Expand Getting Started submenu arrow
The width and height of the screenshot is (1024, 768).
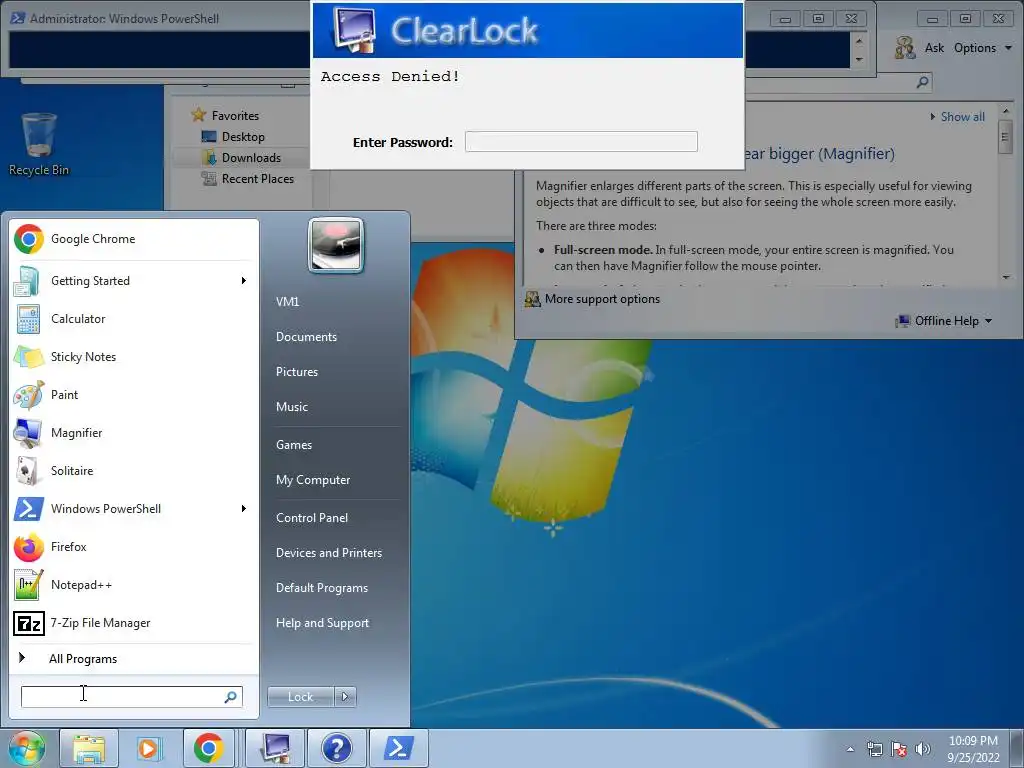[x=244, y=281]
